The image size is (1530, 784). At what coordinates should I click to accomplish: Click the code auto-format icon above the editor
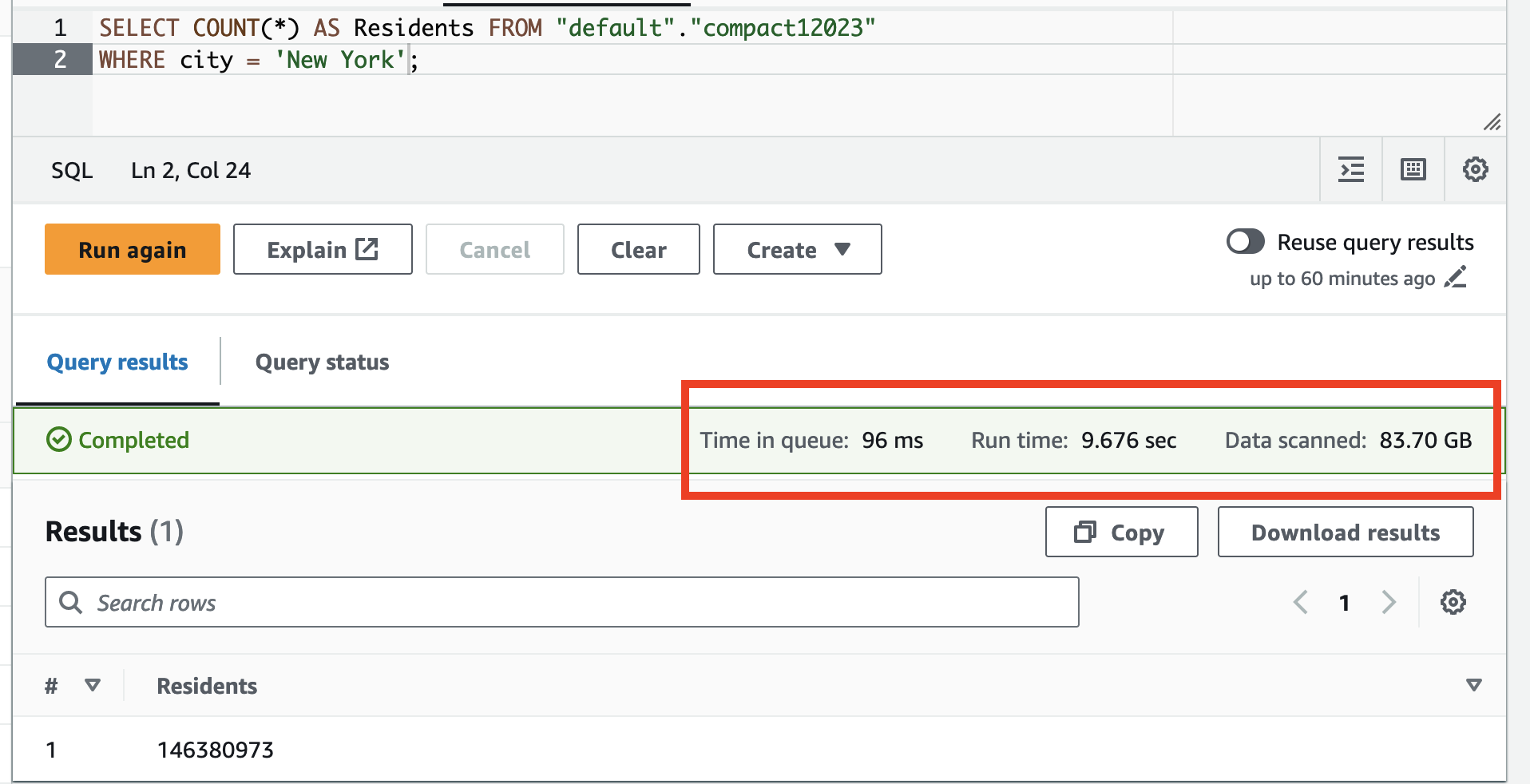tap(1351, 169)
